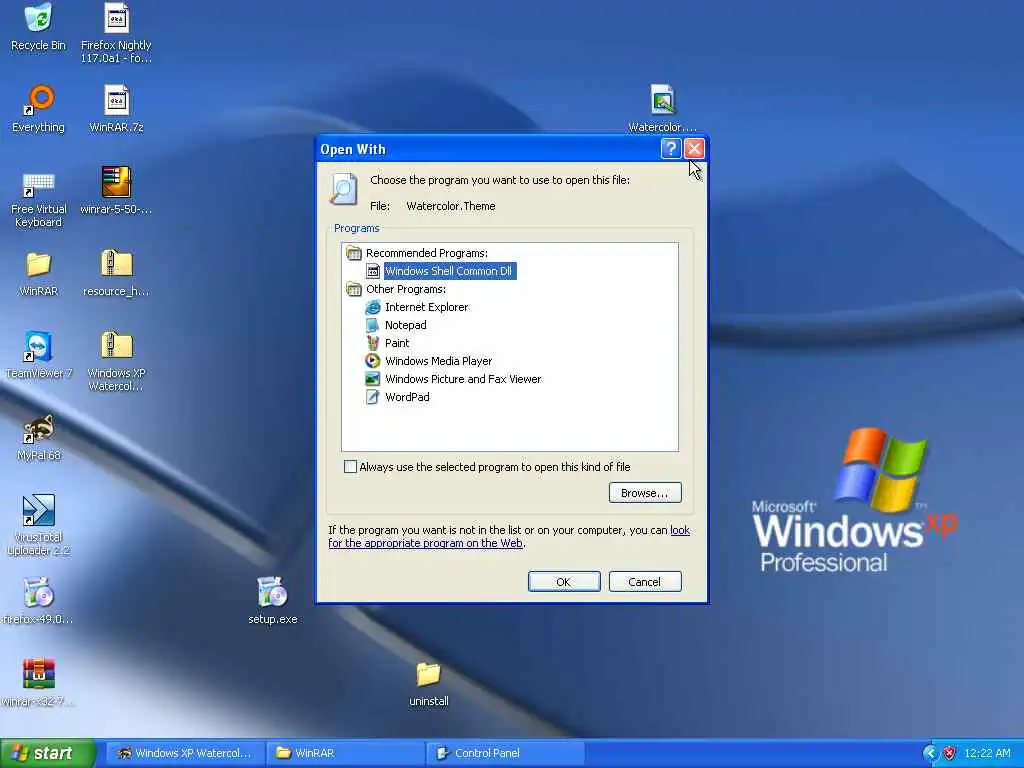Click the Paint program icon
This screenshot has height=768, width=1024.
click(372, 343)
